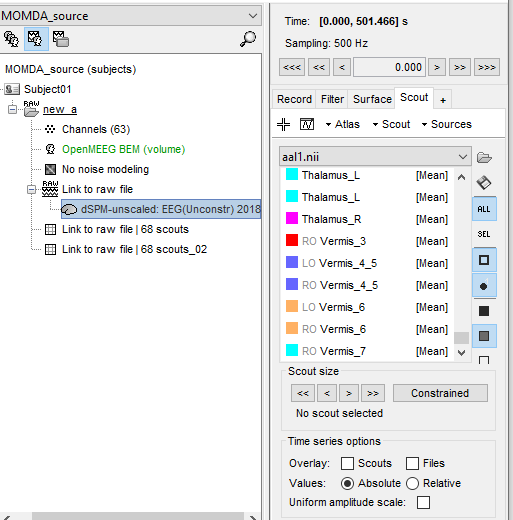This screenshot has height=520, width=513.
Task: Switch to the Surface tab
Action: pyautogui.click(x=372, y=99)
